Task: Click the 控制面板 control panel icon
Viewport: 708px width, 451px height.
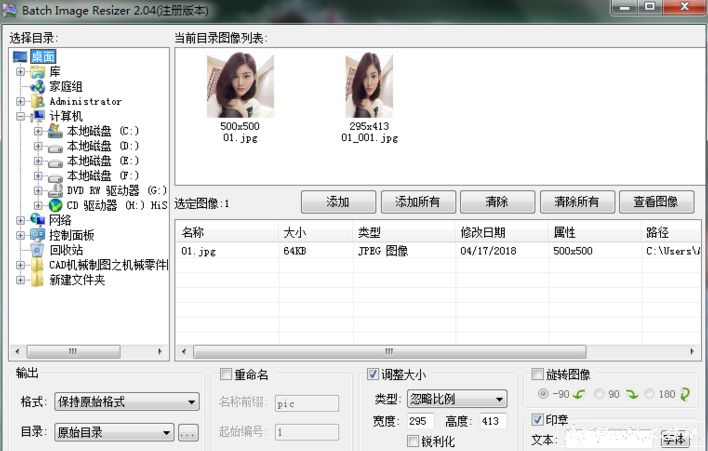Action: (38, 235)
